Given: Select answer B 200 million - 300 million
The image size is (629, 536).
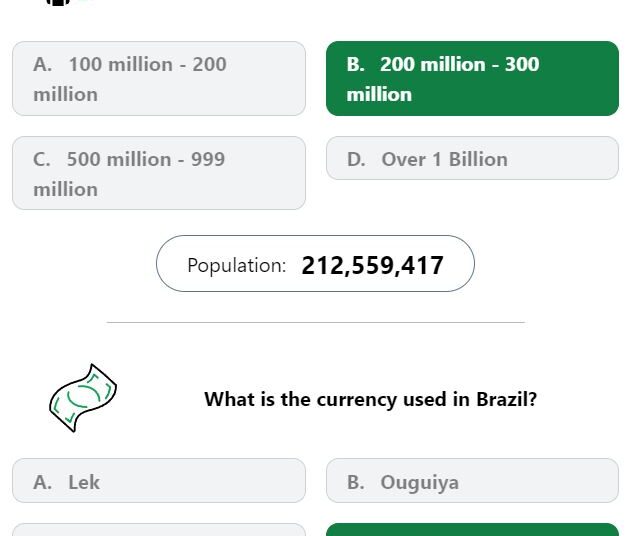Looking at the screenshot, I should point(473,79).
